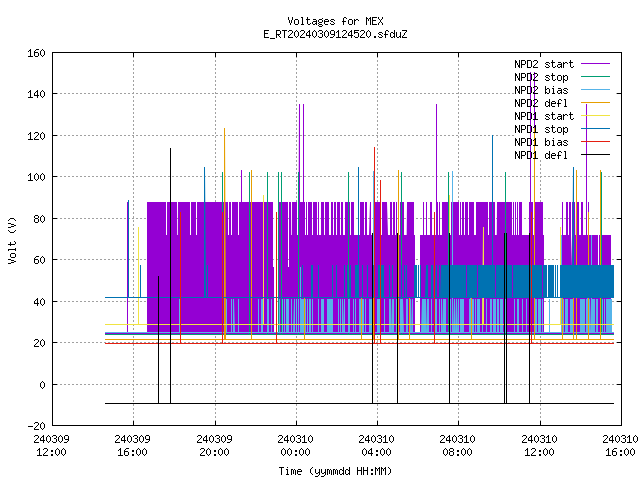Image resolution: width=640 pixels, height=480 pixels.
Task: Click the NPD1 defl legend label
Action: pos(541,156)
